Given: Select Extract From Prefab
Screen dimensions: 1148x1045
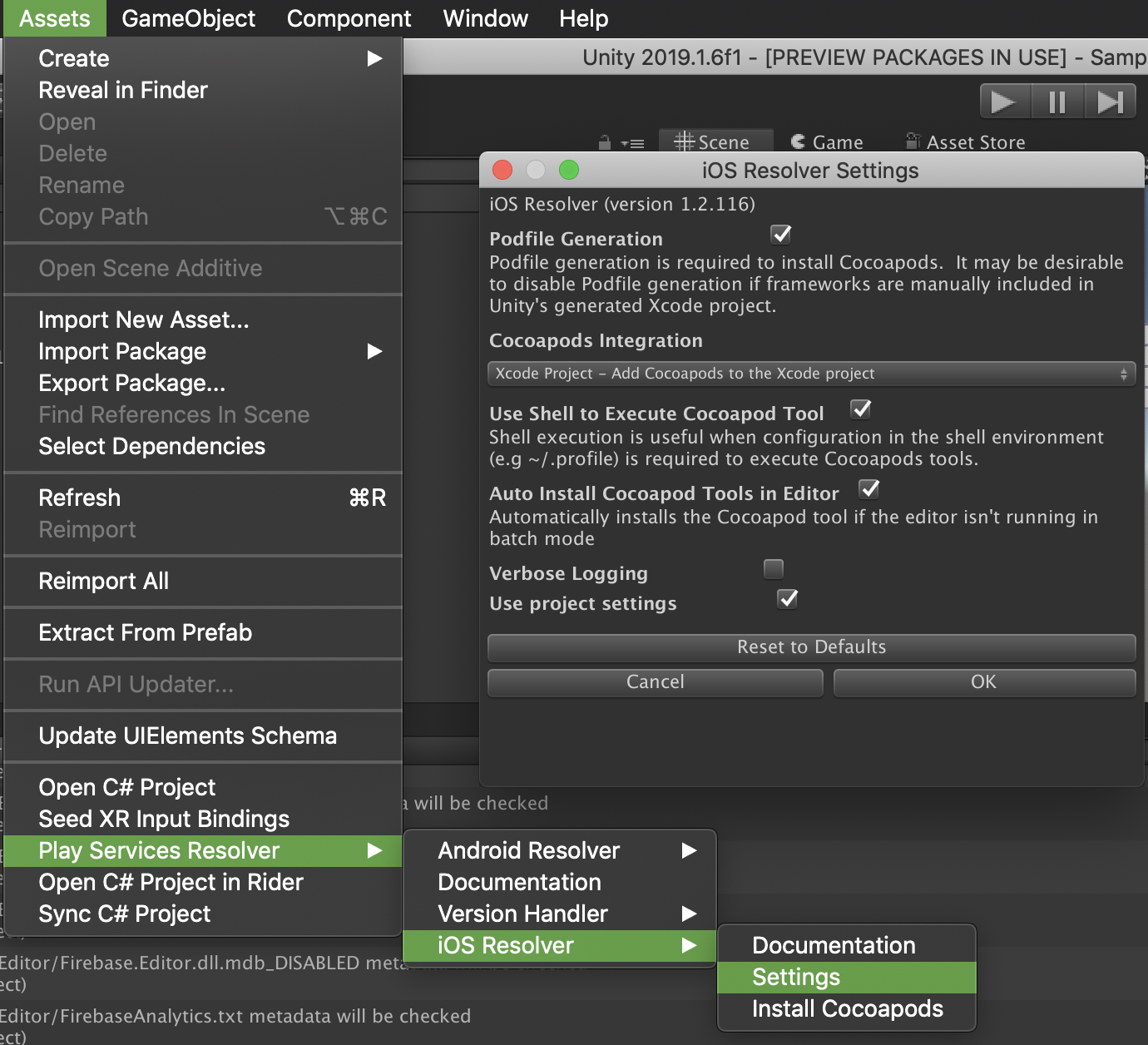Looking at the screenshot, I should coord(203,632).
